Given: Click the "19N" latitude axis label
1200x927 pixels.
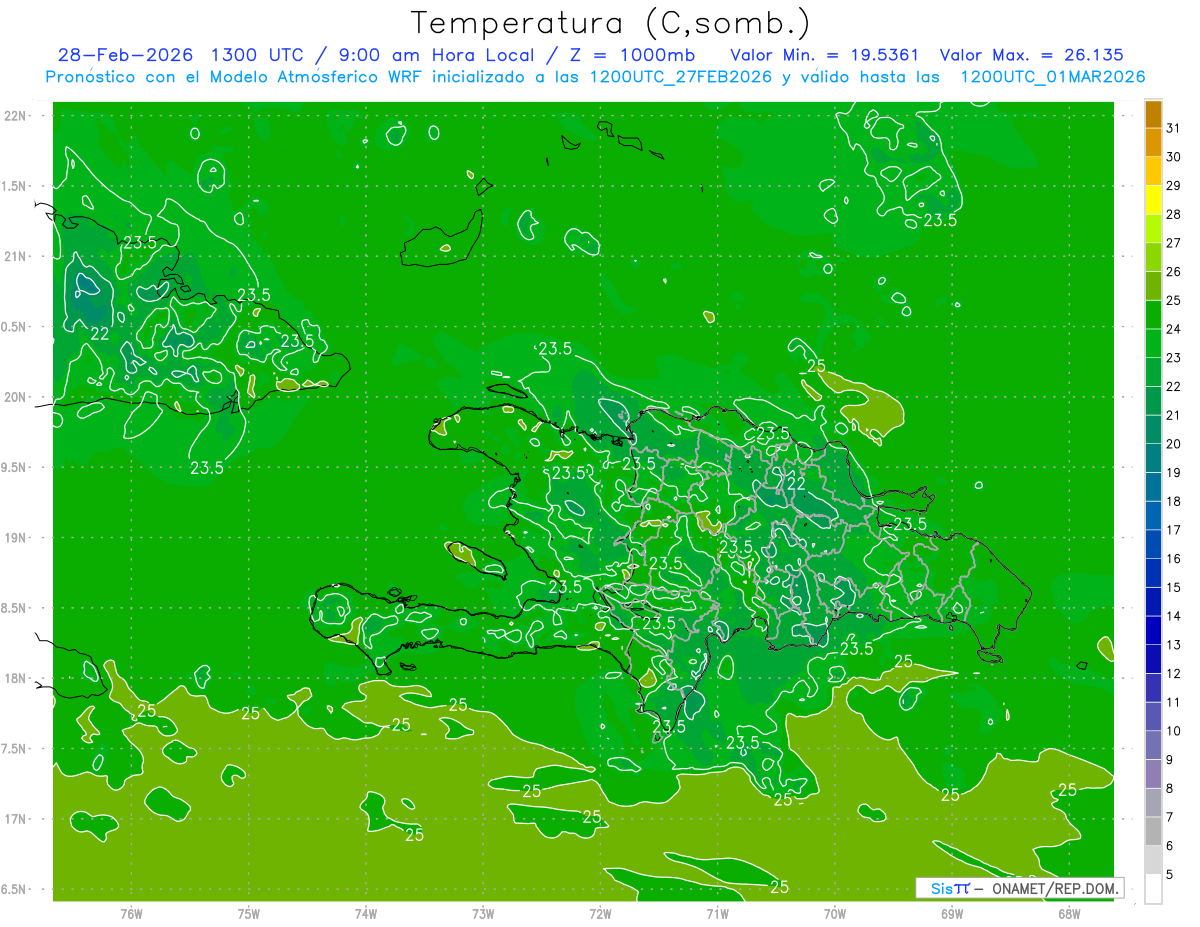Looking at the screenshot, I should pos(17,538).
